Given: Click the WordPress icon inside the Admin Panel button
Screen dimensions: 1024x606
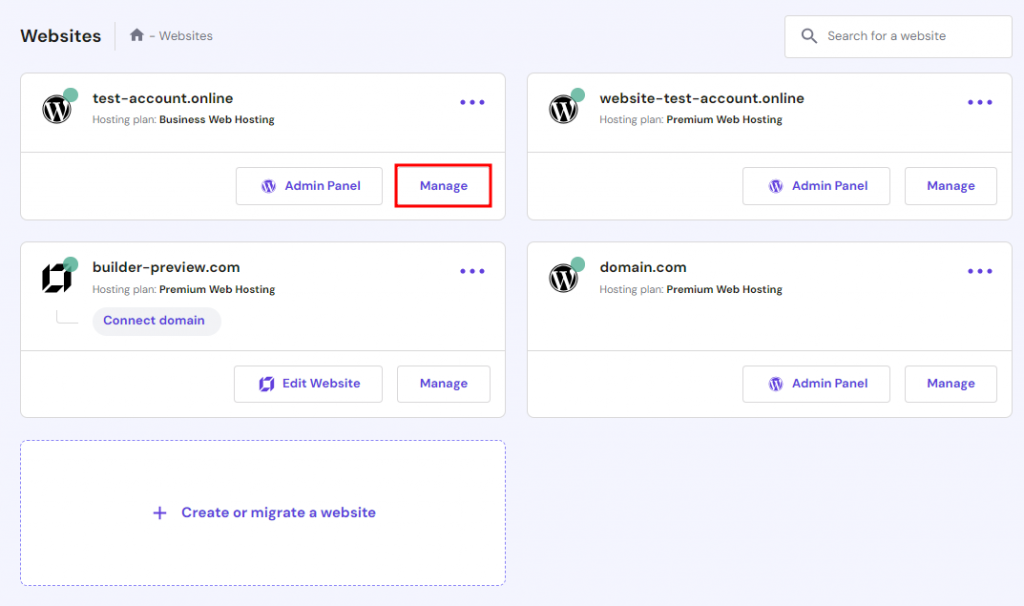Looking at the screenshot, I should click(267, 186).
